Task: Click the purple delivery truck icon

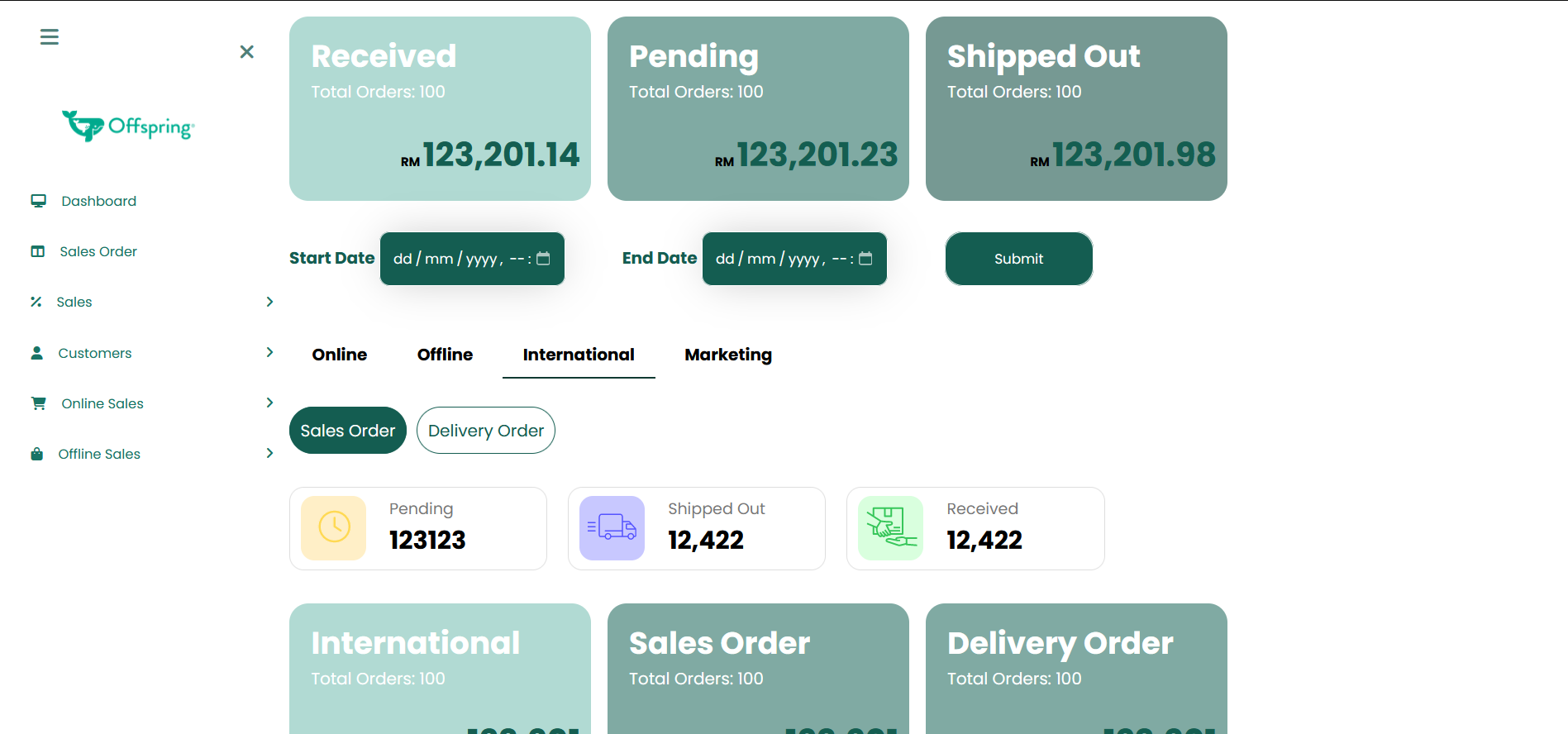Action: (612, 527)
